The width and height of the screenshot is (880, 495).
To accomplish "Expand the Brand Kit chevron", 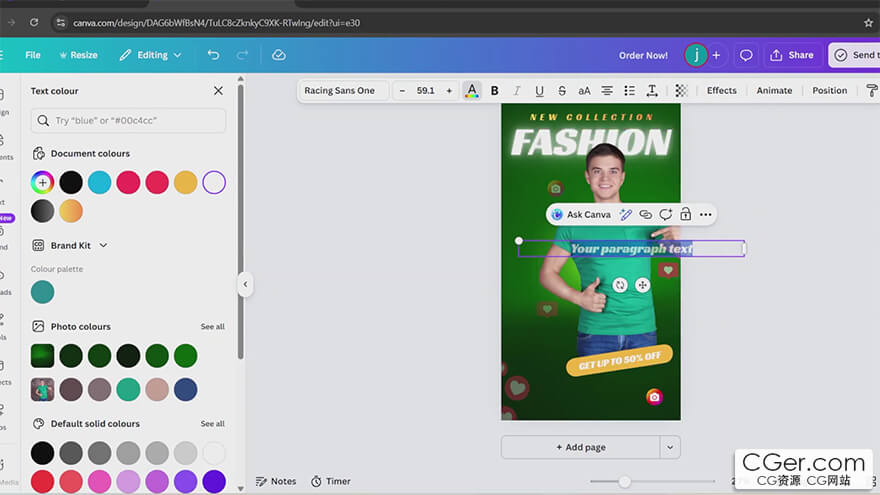I will 103,245.
